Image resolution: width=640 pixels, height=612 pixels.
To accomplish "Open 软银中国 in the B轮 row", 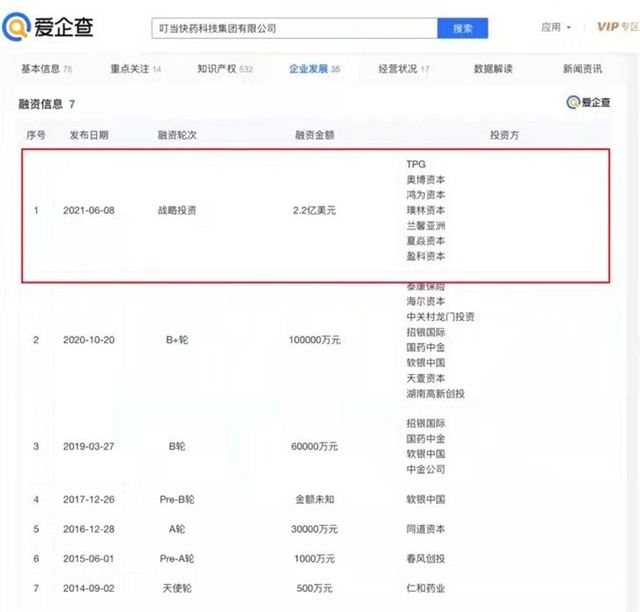I will pos(426,454).
